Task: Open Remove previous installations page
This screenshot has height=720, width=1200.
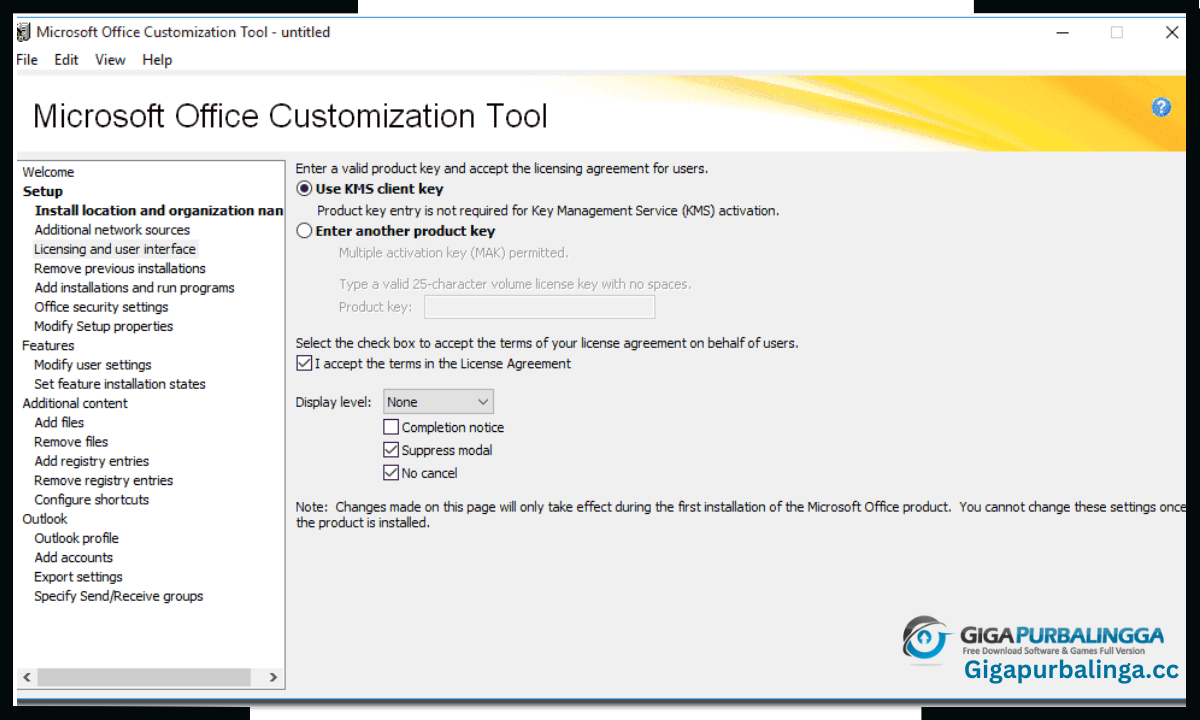Action: click(120, 268)
